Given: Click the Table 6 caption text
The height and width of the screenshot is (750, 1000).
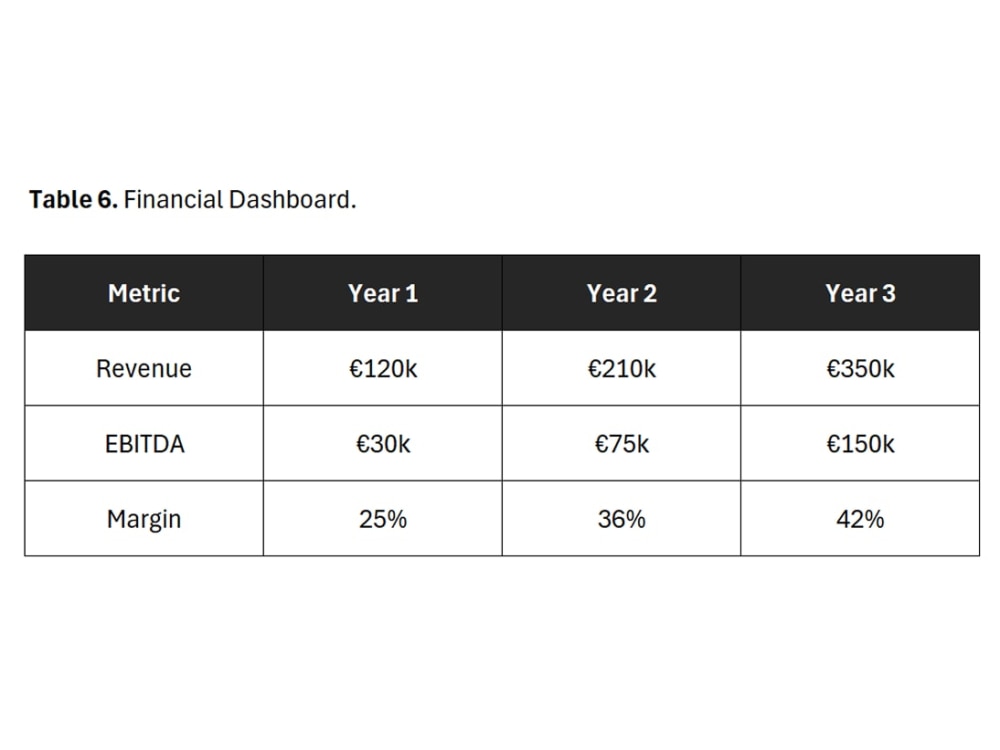Looking at the screenshot, I should coord(193,200).
